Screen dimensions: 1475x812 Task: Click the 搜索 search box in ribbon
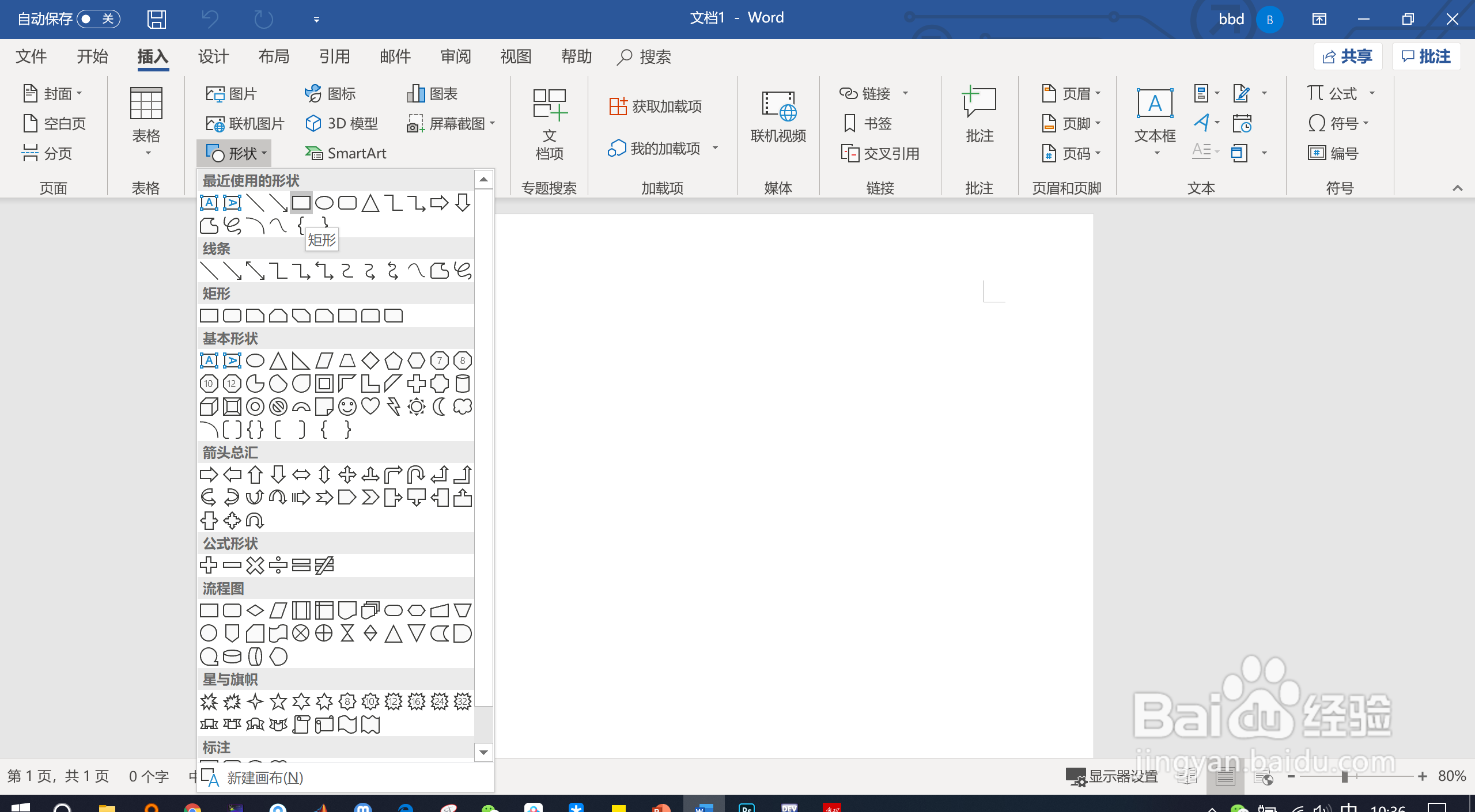coord(644,56)
